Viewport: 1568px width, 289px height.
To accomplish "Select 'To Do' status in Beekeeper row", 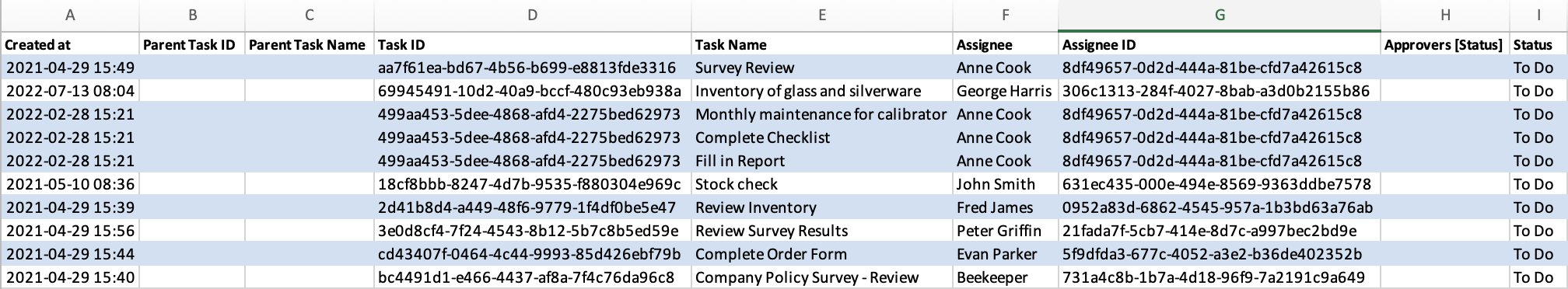I will [1538, 277].
